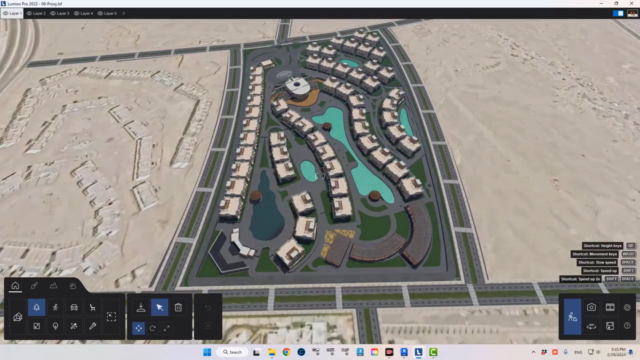640x360 pixels.
Task: Open Movie mode filmstrip
Action: pos(610,307)
